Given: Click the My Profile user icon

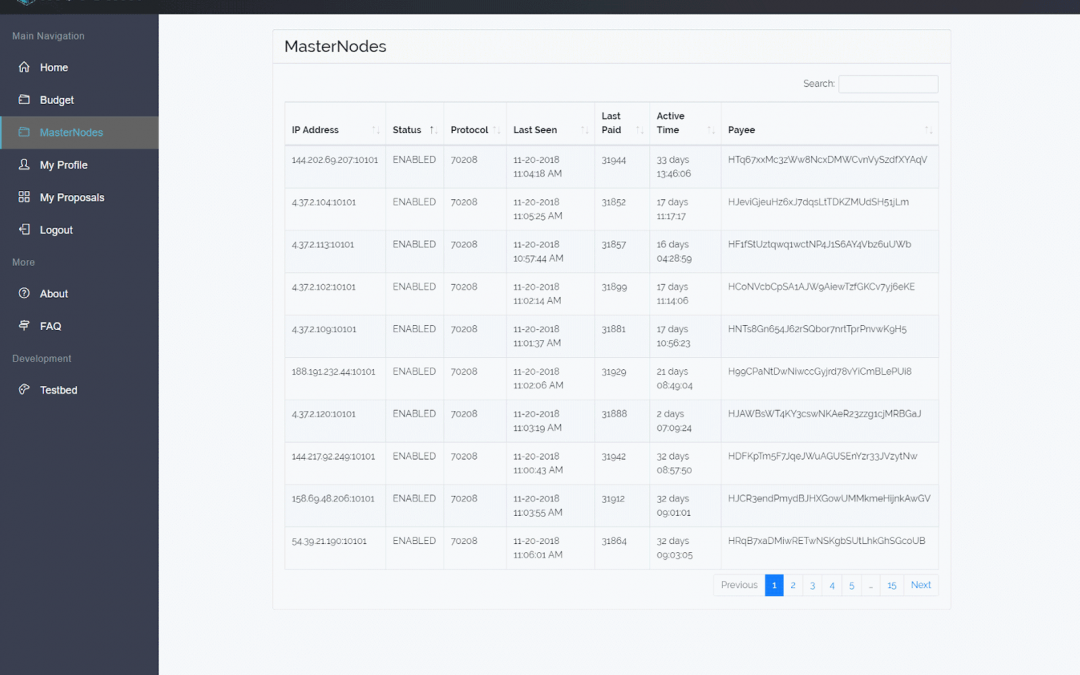Looking at the screenshot, I should point(24,165).
